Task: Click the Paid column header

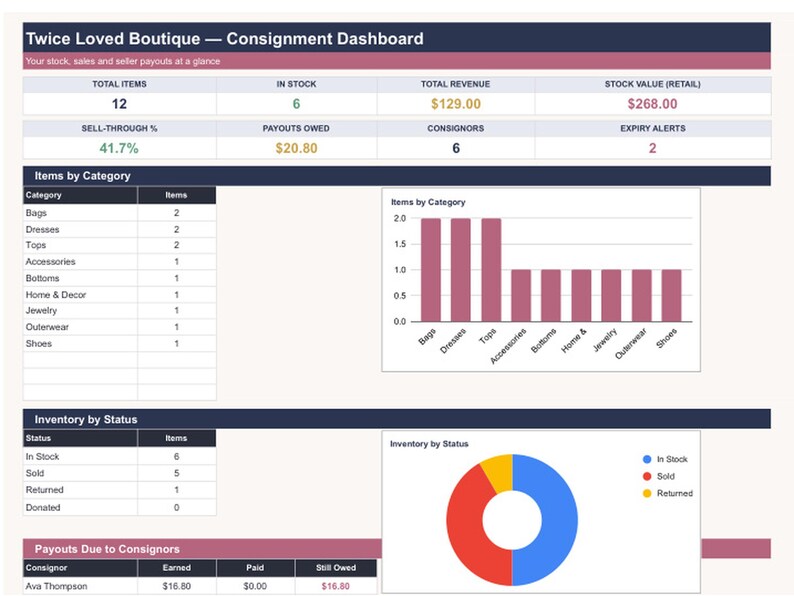Action: click(255, 568)
